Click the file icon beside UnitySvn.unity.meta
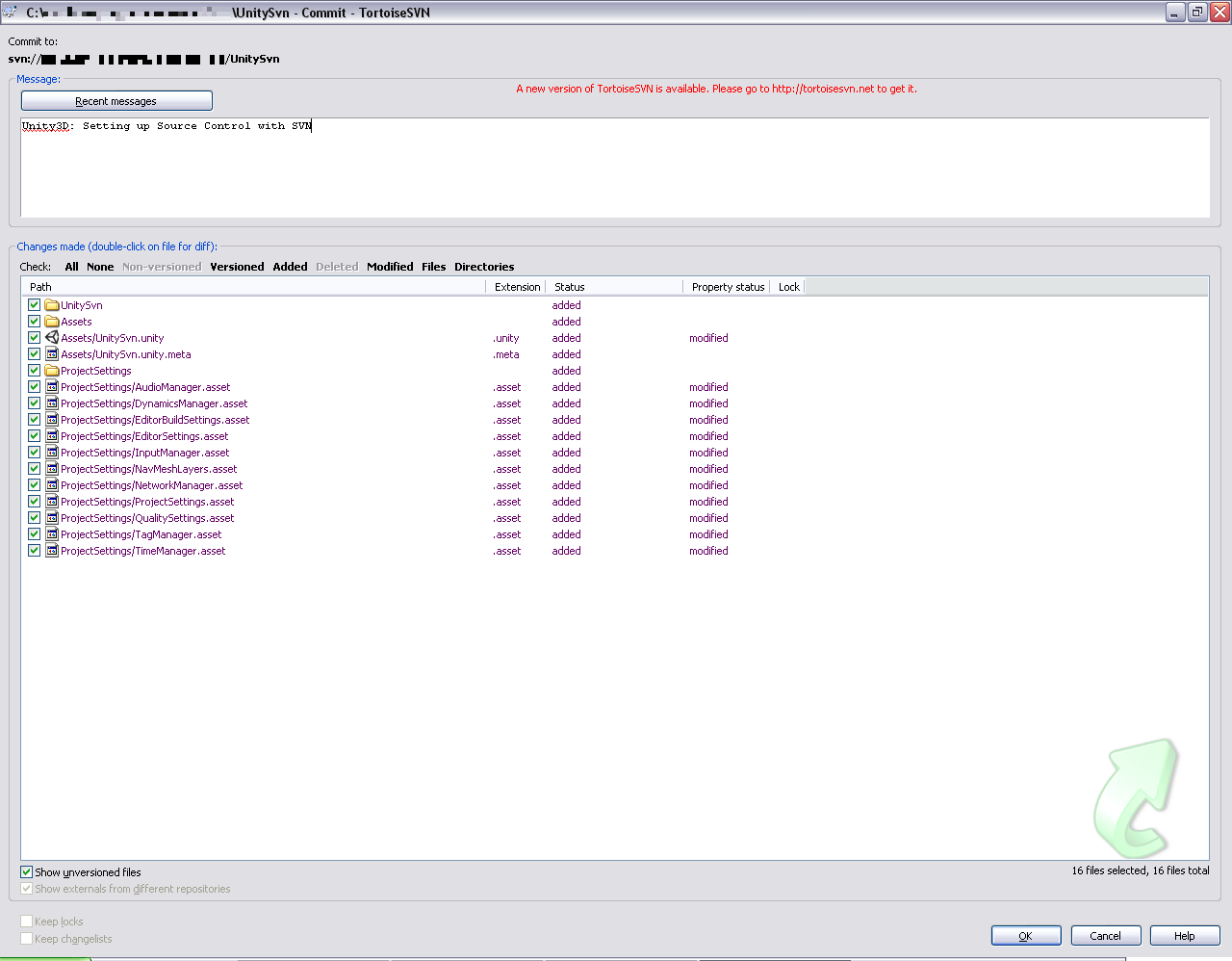Image resolution: width=1232 pixels, height=961 pixels. 52,354
